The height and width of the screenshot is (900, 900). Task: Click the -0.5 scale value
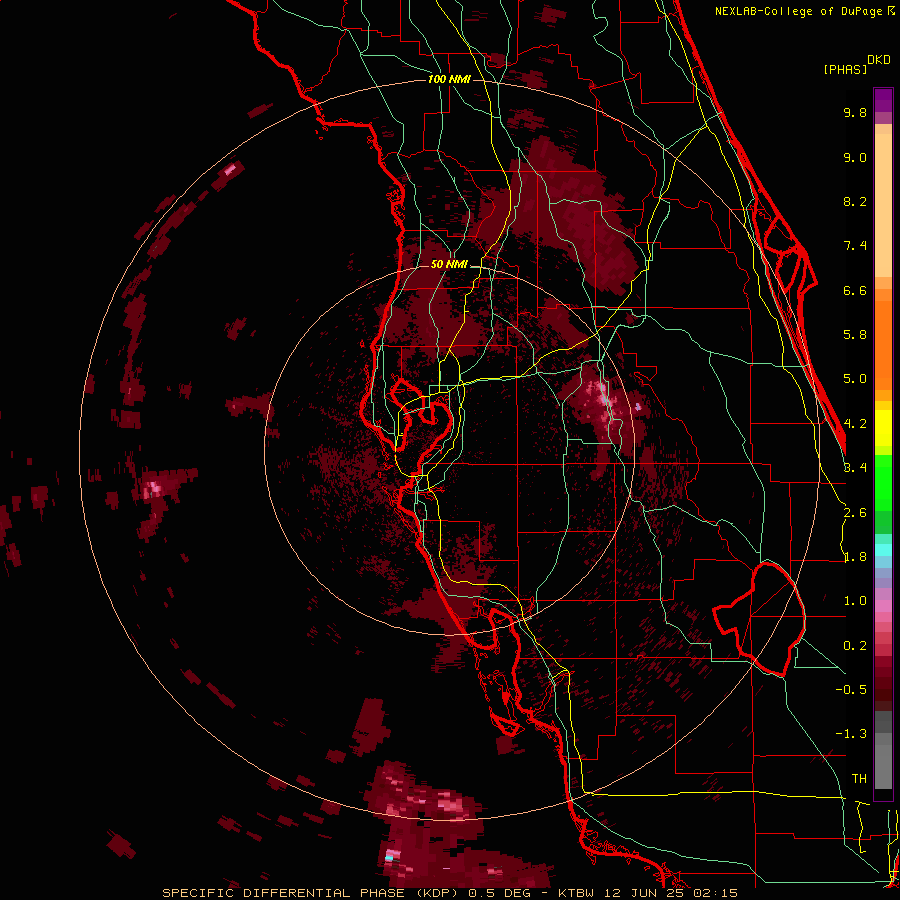point(851,690)
